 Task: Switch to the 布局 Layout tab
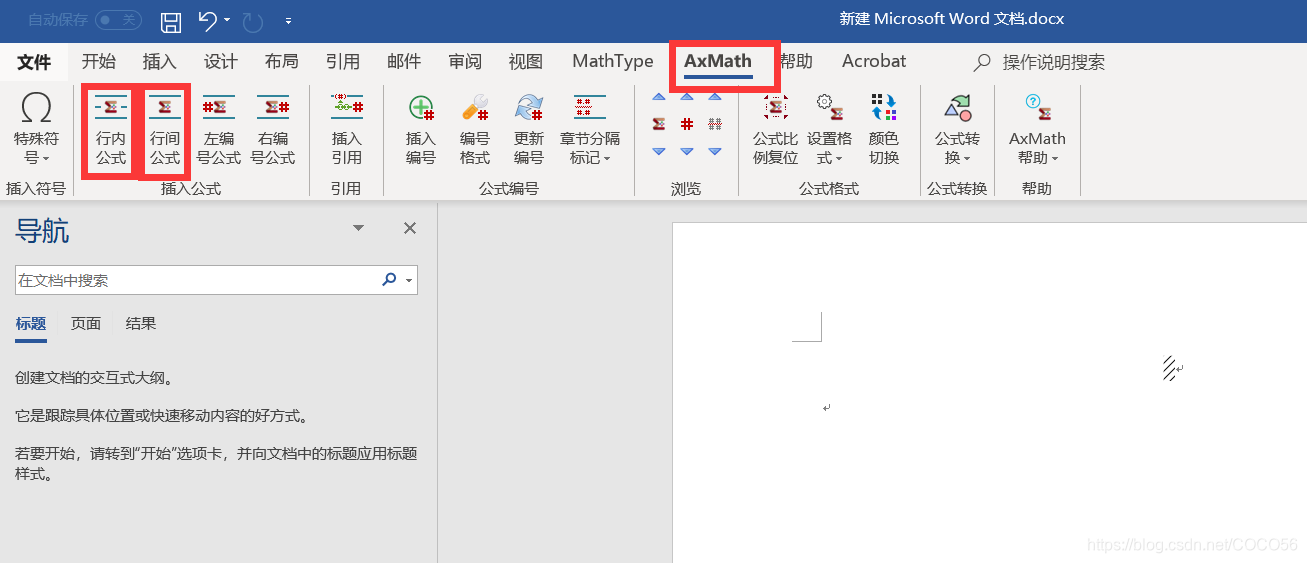[282, 62]
